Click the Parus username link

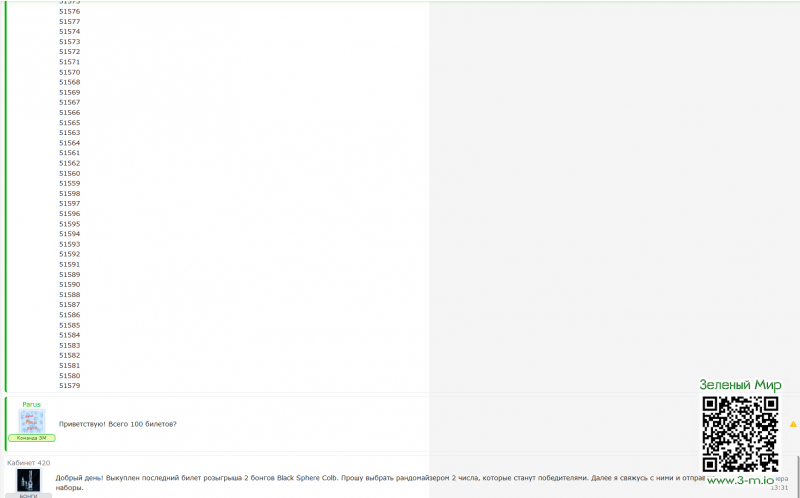tap(31, 404)
